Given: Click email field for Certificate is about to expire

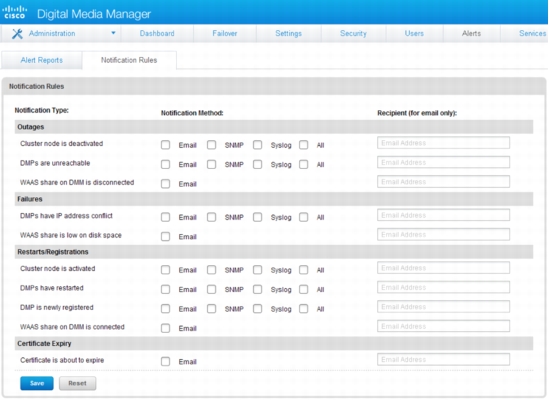Looking at the screenshot, I should coord(443,360).
